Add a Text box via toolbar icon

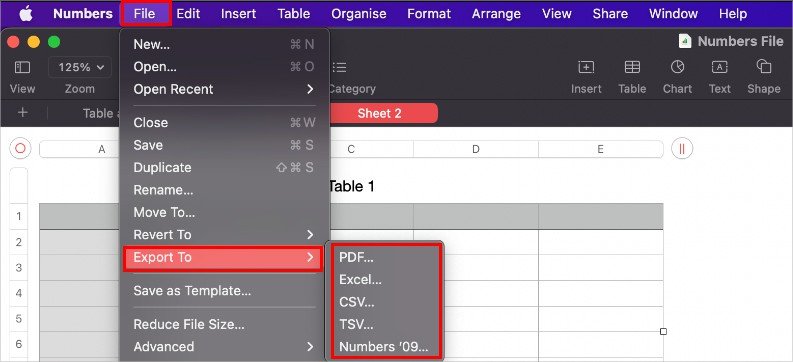(x=719, y=67)
